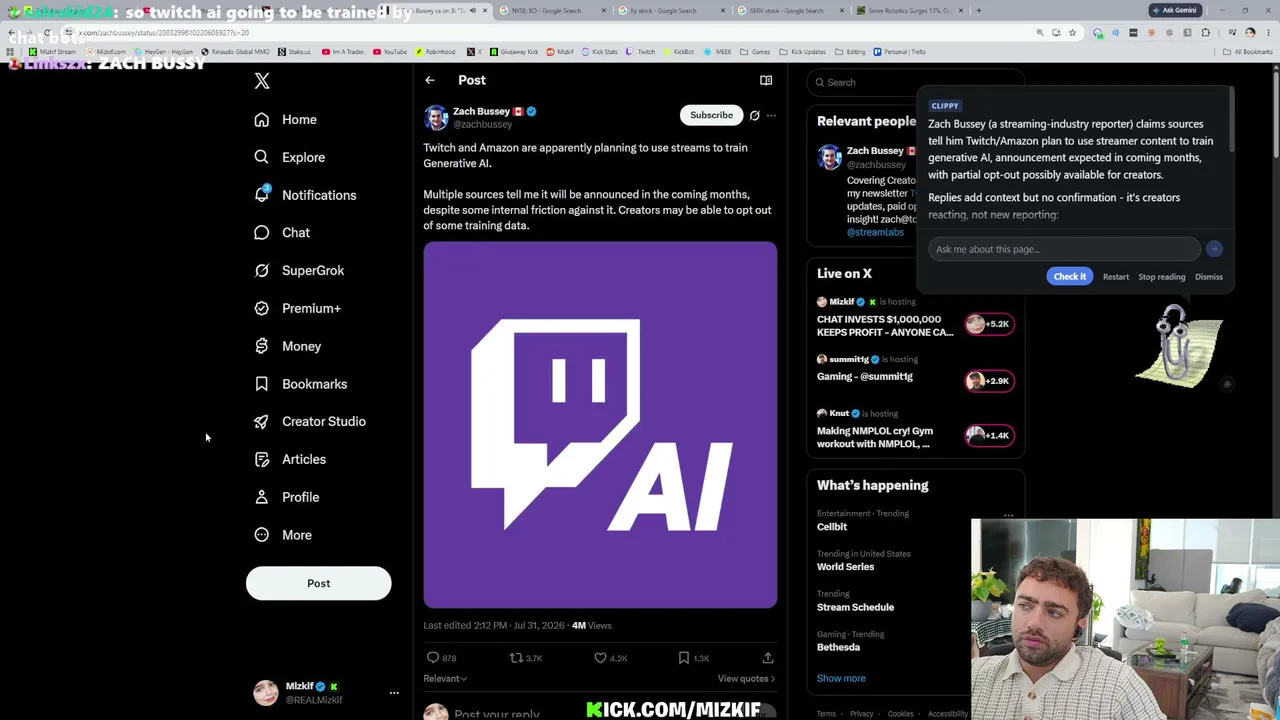Open Chat in the sidebar

pyautogui.click(x=281, y=233)
